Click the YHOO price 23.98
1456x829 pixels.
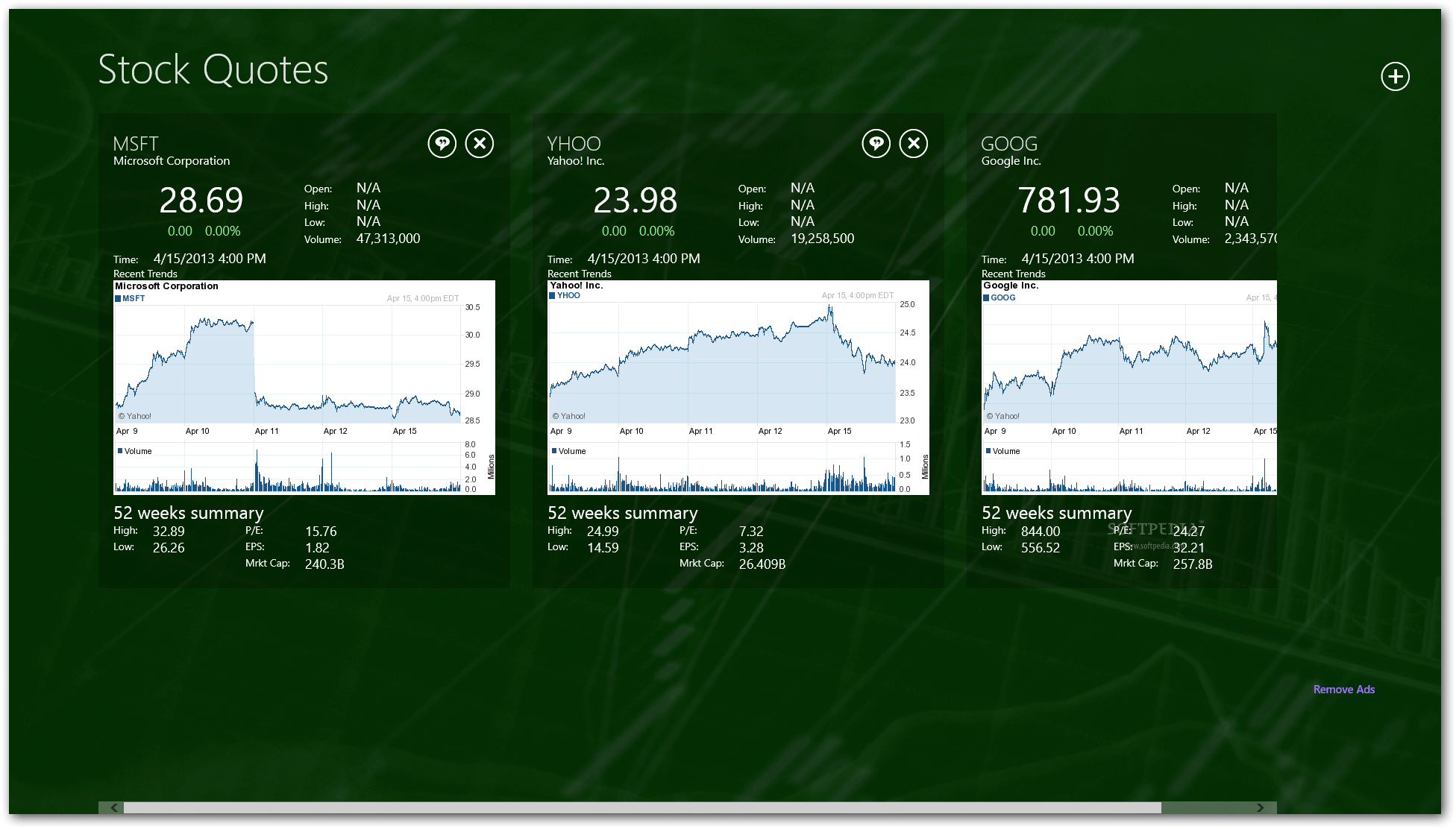point(635,201)
